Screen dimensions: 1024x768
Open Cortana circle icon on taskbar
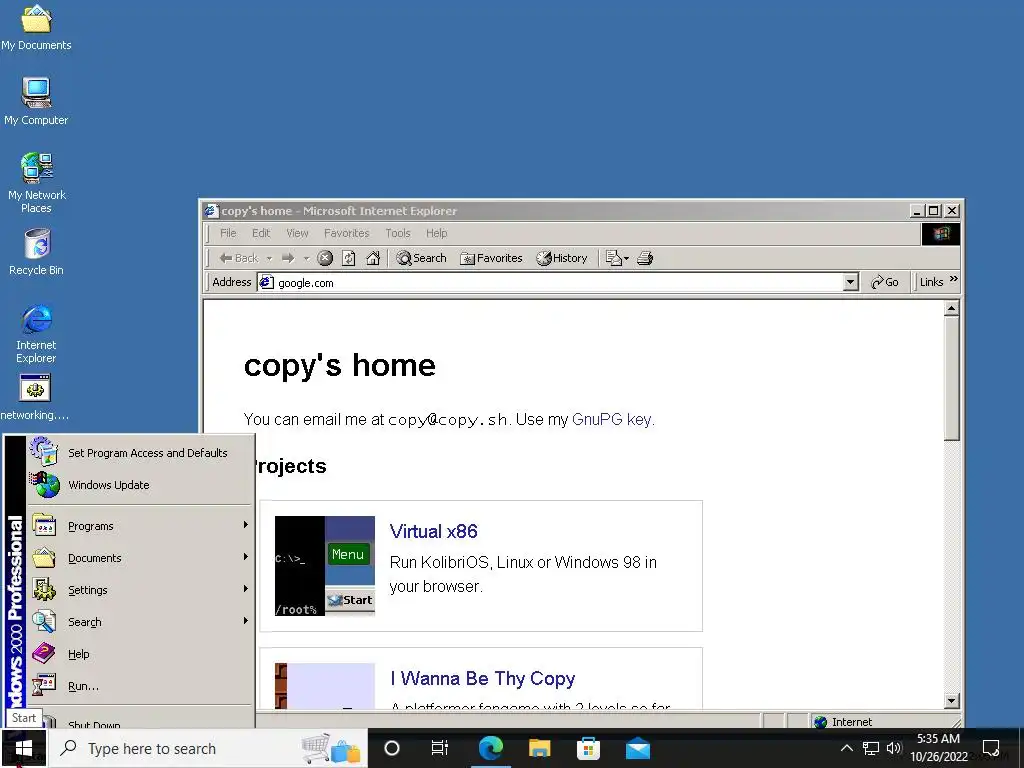point(392,748)
